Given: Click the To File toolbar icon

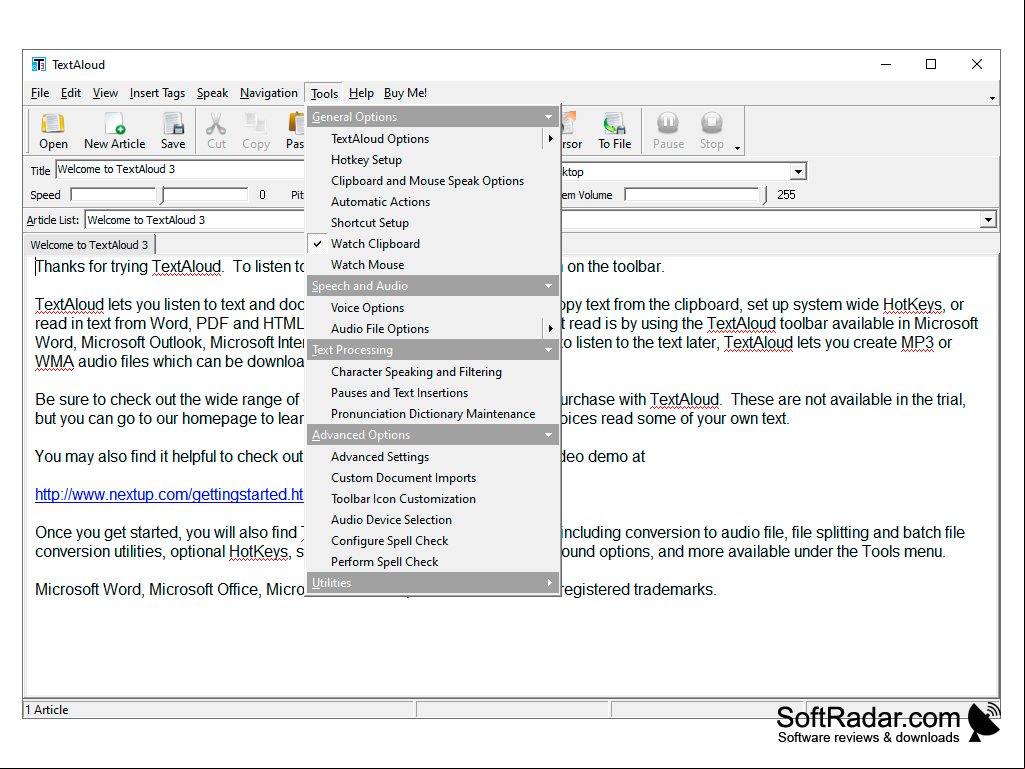Looking at the screenshot, I should click(x=614, y=131).
